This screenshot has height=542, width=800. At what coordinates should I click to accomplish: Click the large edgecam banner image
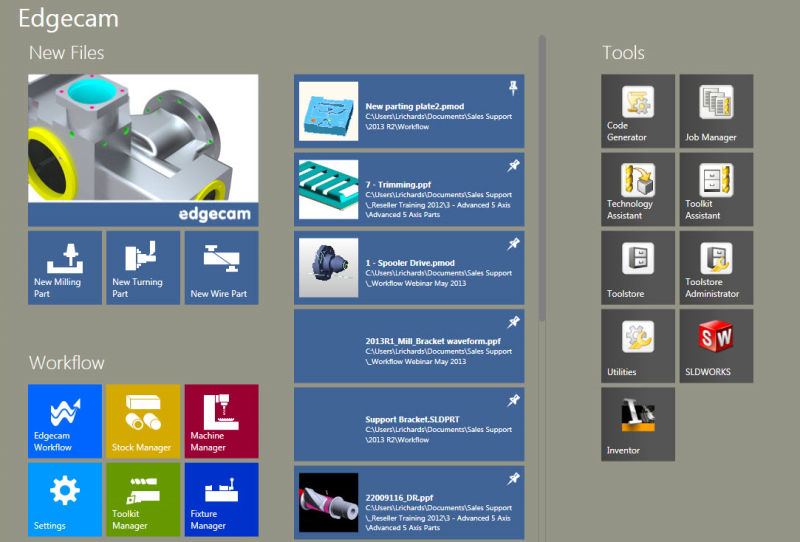(x=143, y=150)
